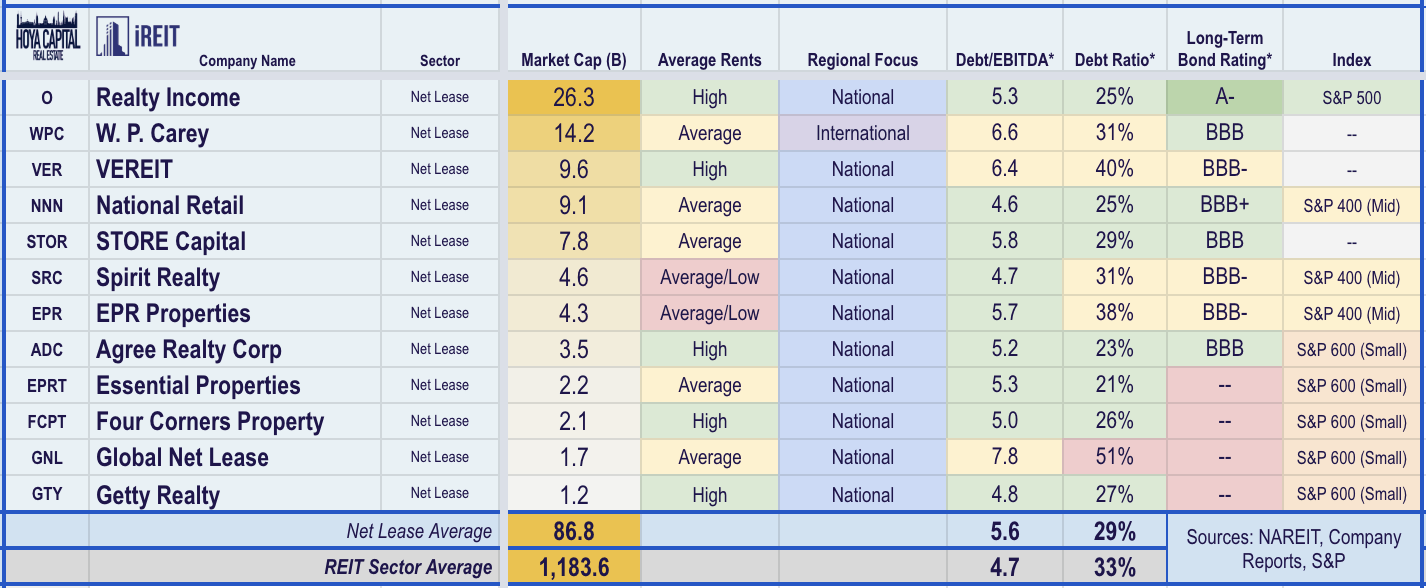Select the S&P 500 index cell
1426x588 pixels.
click(x=1352, y=98)
